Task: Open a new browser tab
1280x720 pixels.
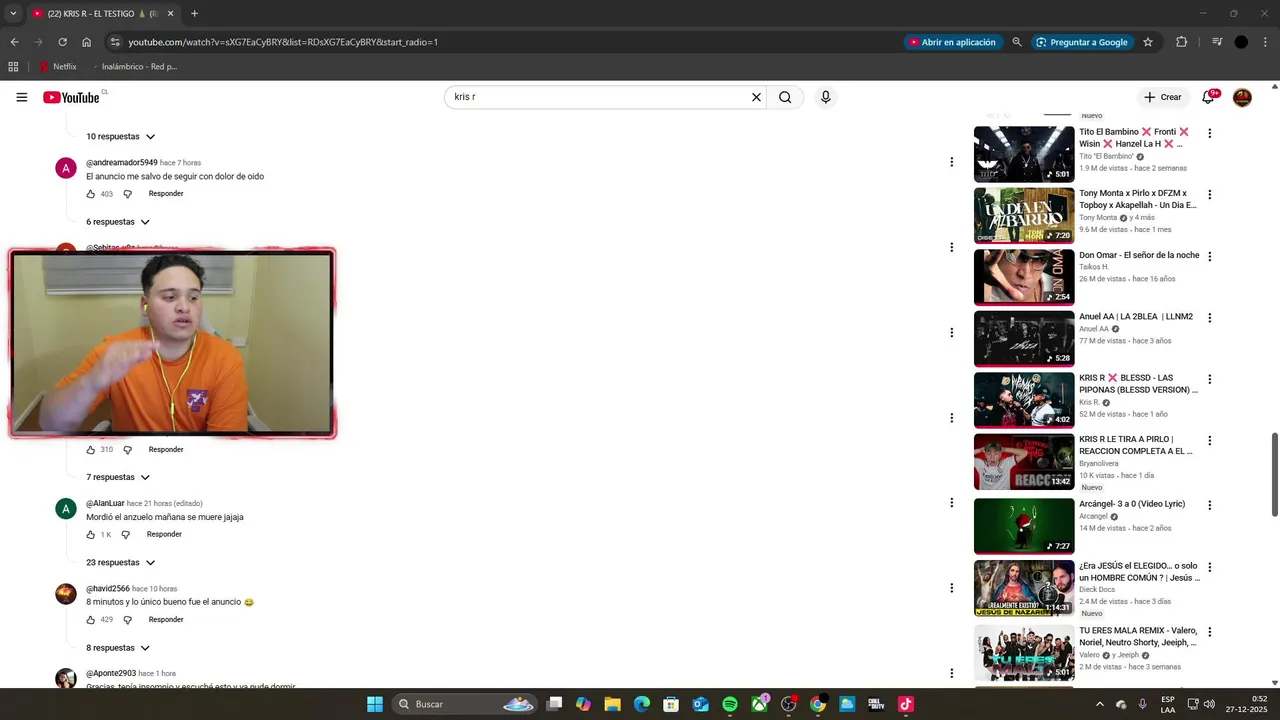Action: (x=194, y=14)
